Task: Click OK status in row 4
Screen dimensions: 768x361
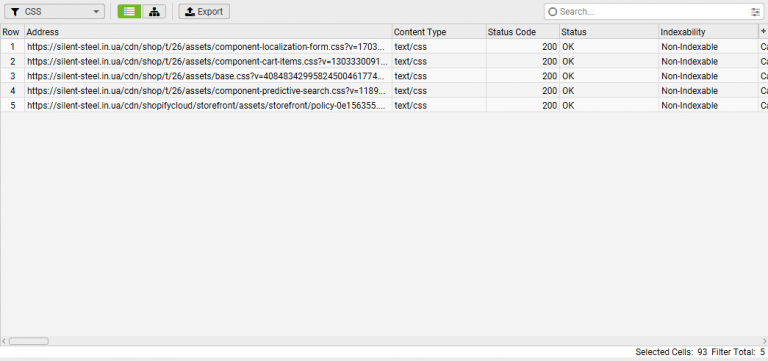Action: 609,91
